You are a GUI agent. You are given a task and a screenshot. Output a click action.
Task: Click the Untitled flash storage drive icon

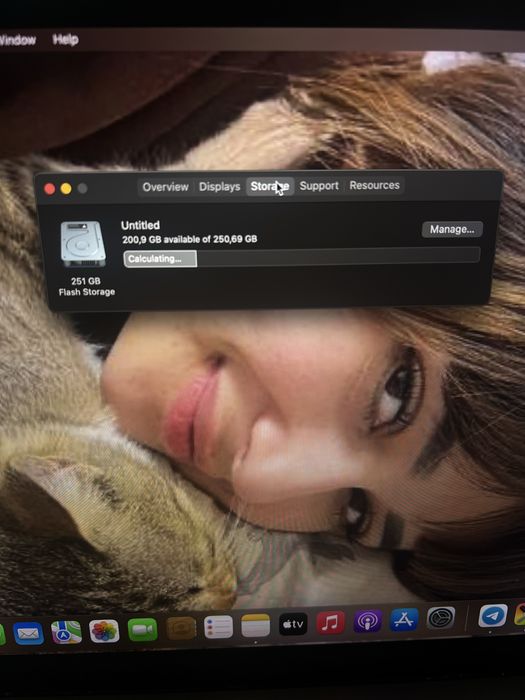[83, 244]
